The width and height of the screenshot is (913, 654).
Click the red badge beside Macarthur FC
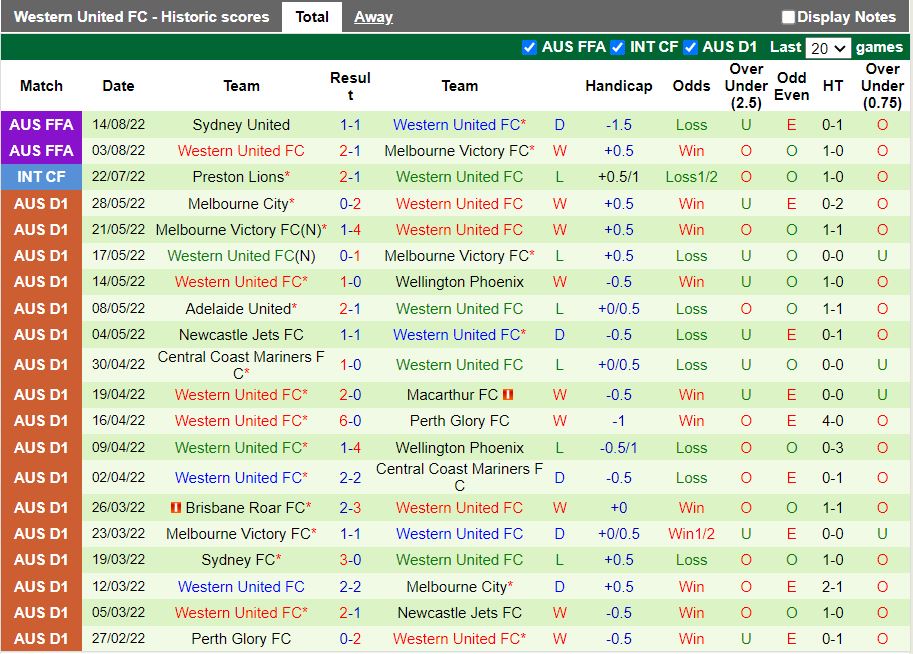point(508,393)
